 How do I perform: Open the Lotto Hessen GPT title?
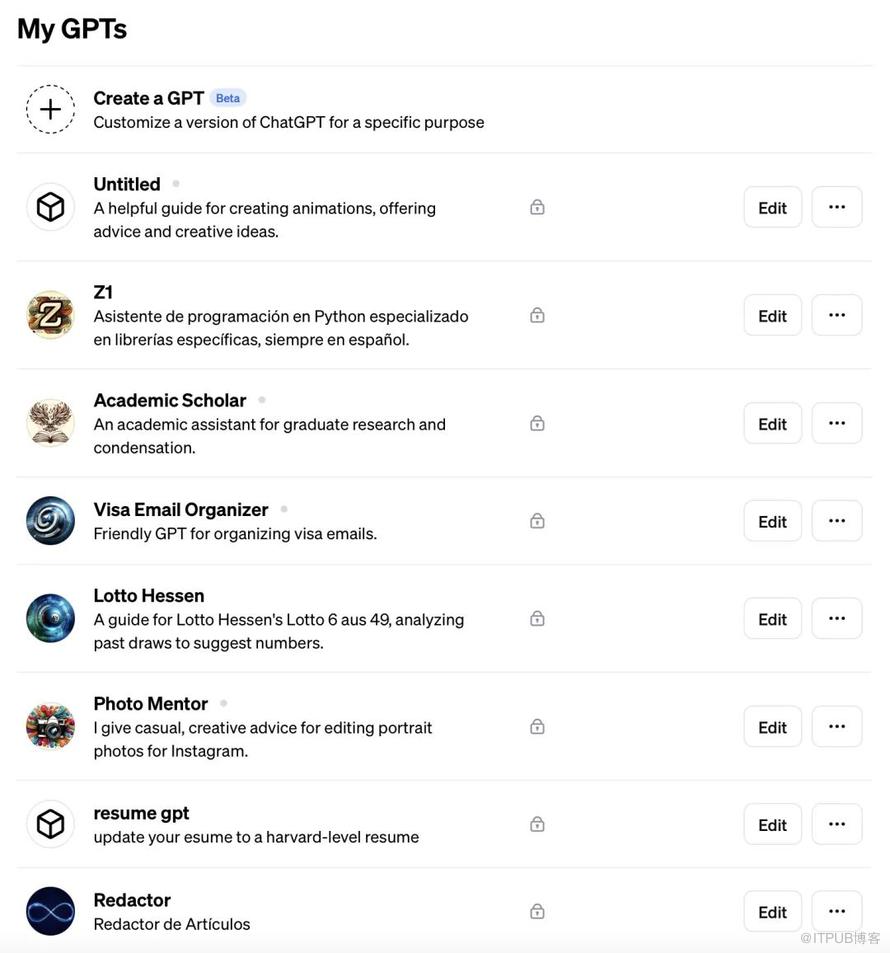tap(149, 596)
